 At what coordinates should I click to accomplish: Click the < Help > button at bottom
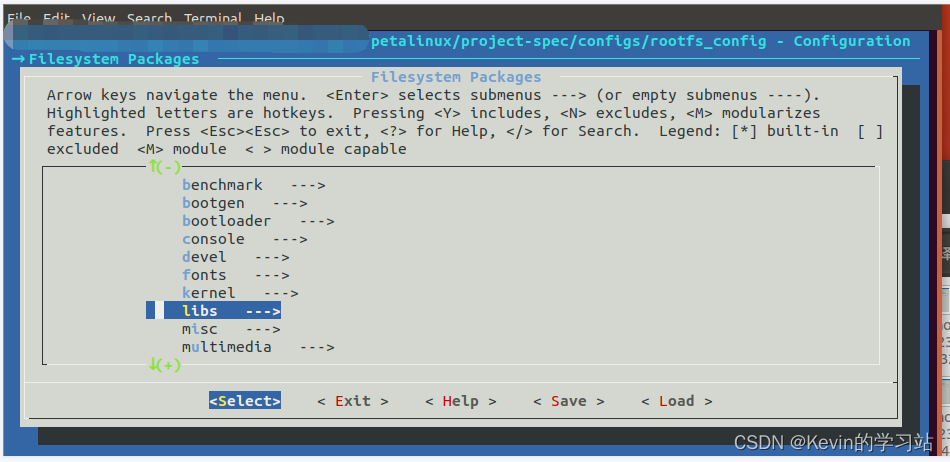[460, 401]
